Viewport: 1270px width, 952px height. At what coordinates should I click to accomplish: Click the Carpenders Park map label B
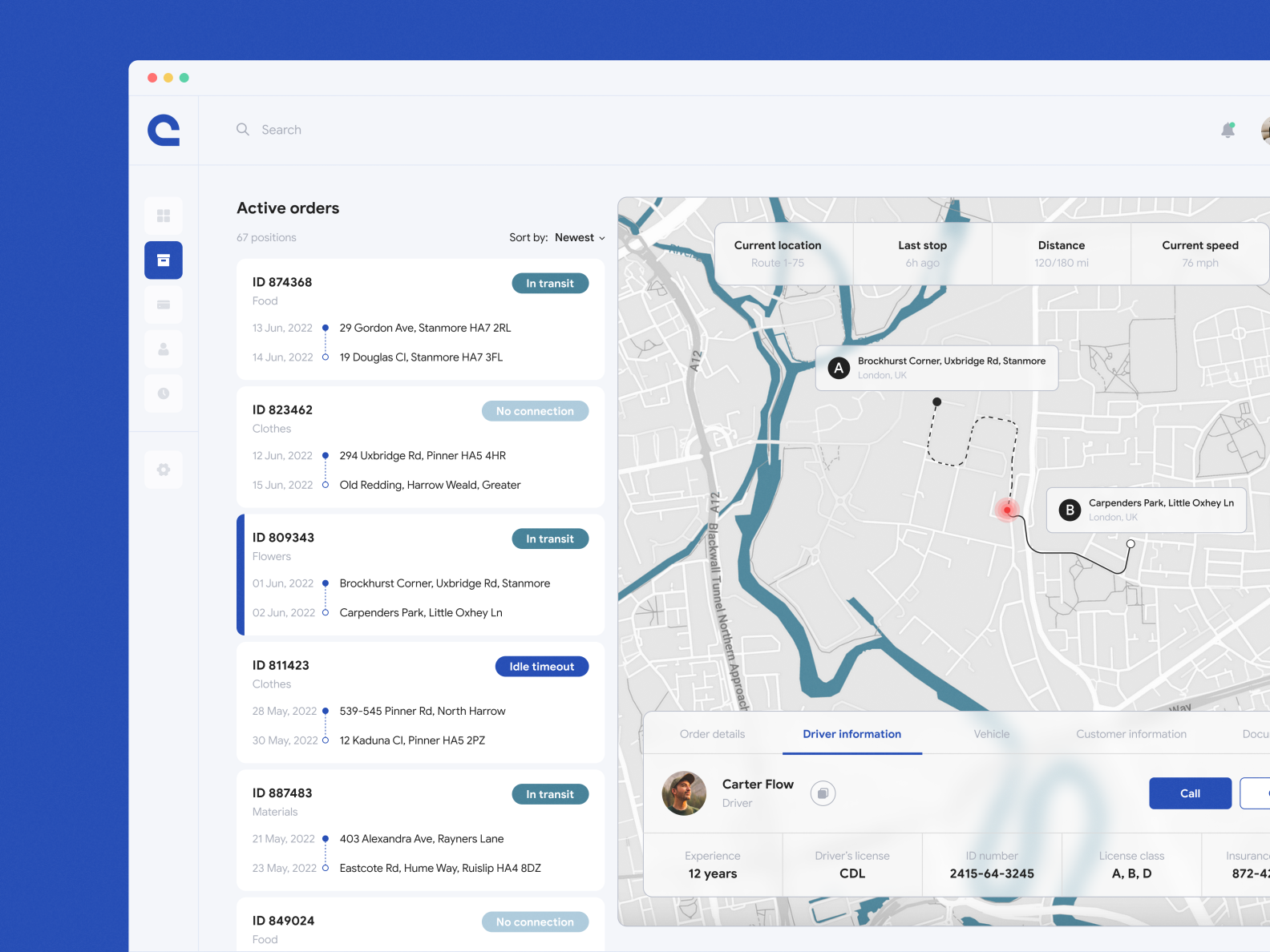(x=1147, y=510)
